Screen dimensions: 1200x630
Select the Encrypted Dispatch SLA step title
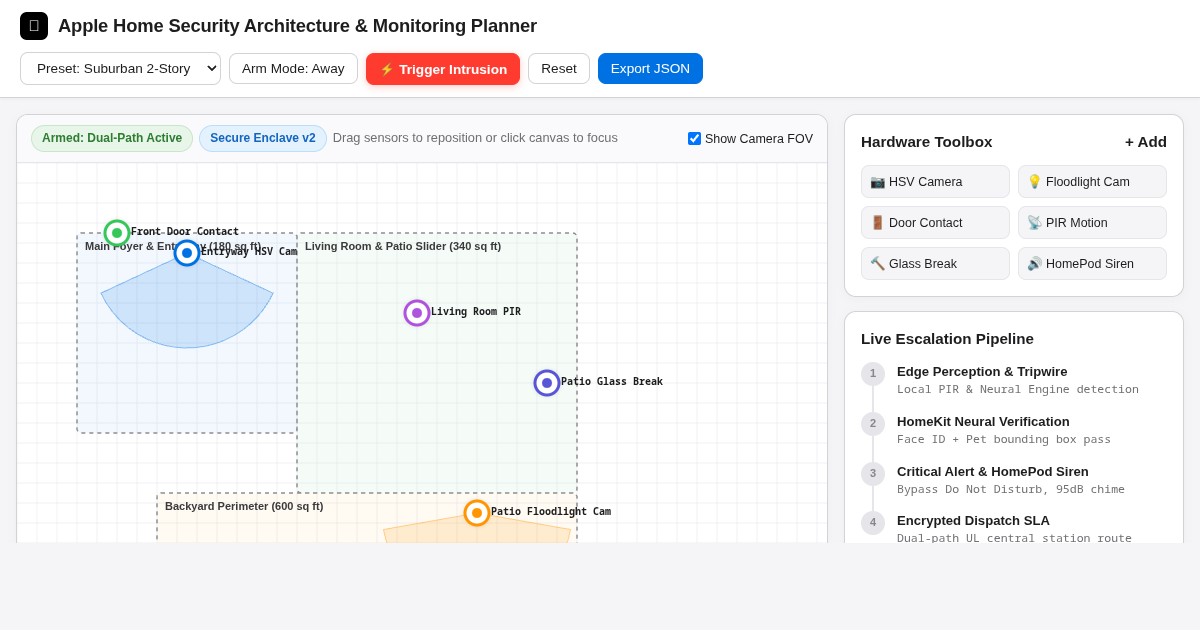pos(973,521)
